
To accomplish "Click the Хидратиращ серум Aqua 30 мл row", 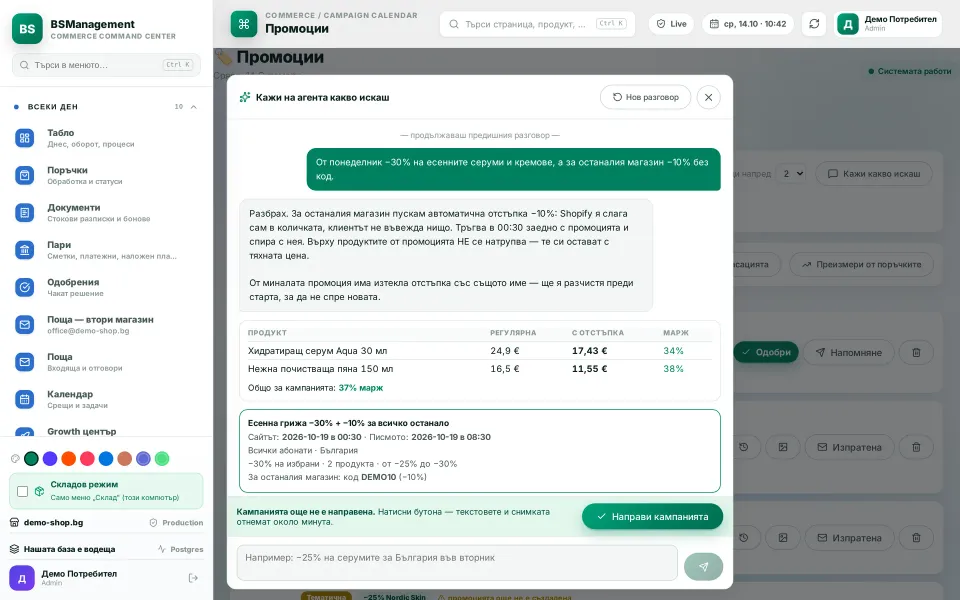I will pyautogui.click(x=480, y=351).
